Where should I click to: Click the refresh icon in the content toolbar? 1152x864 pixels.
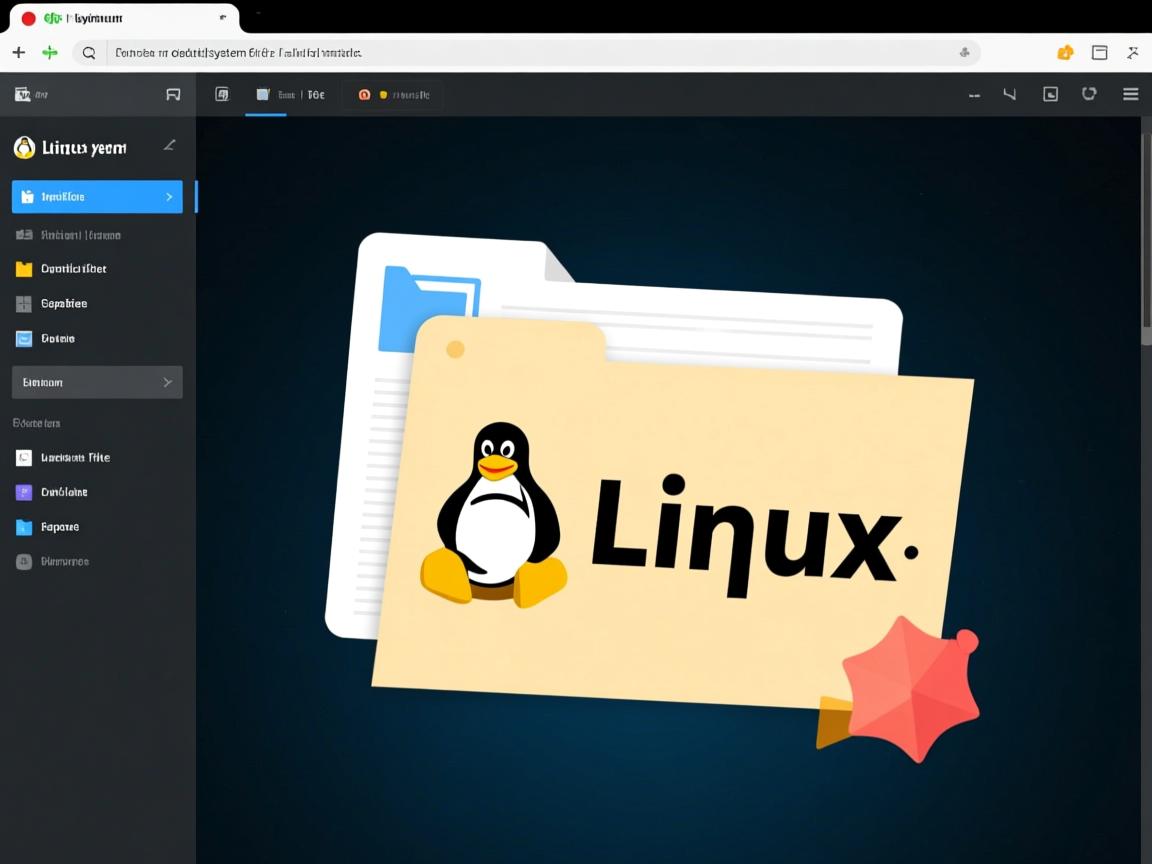(1089, 94)
